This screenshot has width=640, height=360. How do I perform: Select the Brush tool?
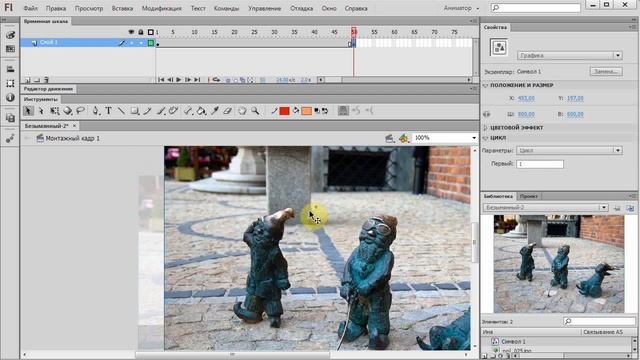pos(161,111)
